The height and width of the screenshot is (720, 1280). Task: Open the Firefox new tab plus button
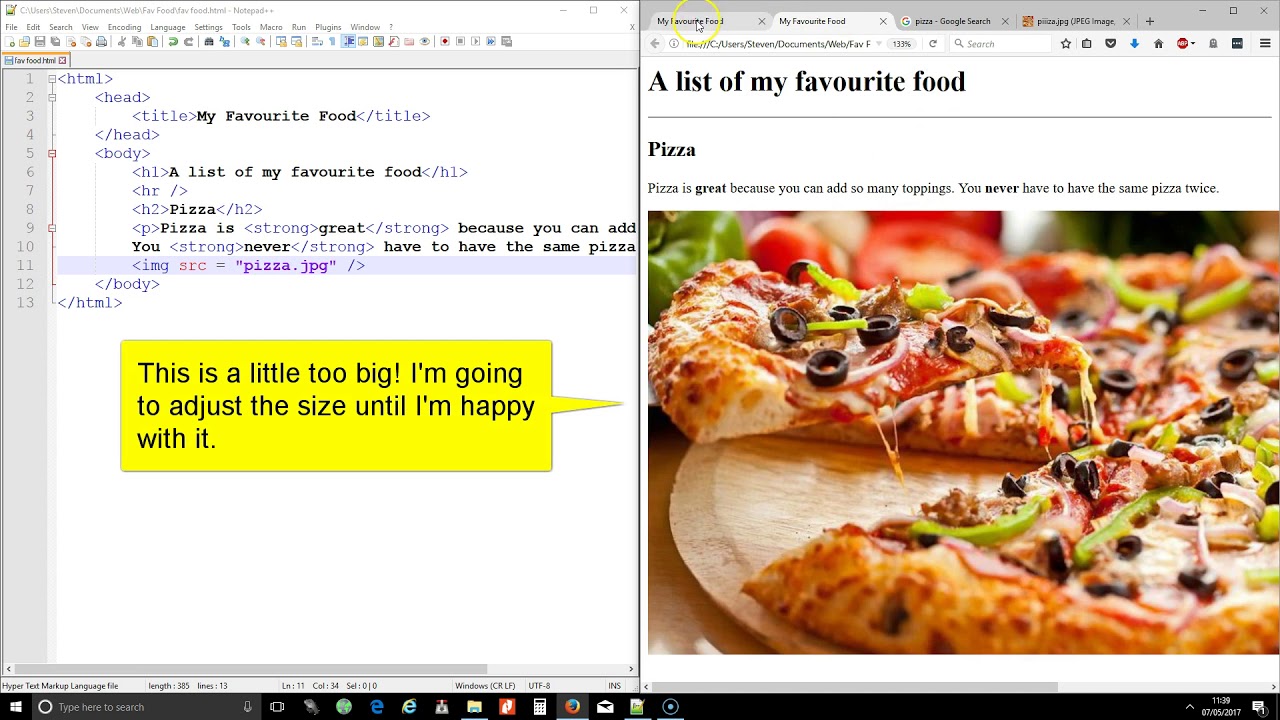1149,21
